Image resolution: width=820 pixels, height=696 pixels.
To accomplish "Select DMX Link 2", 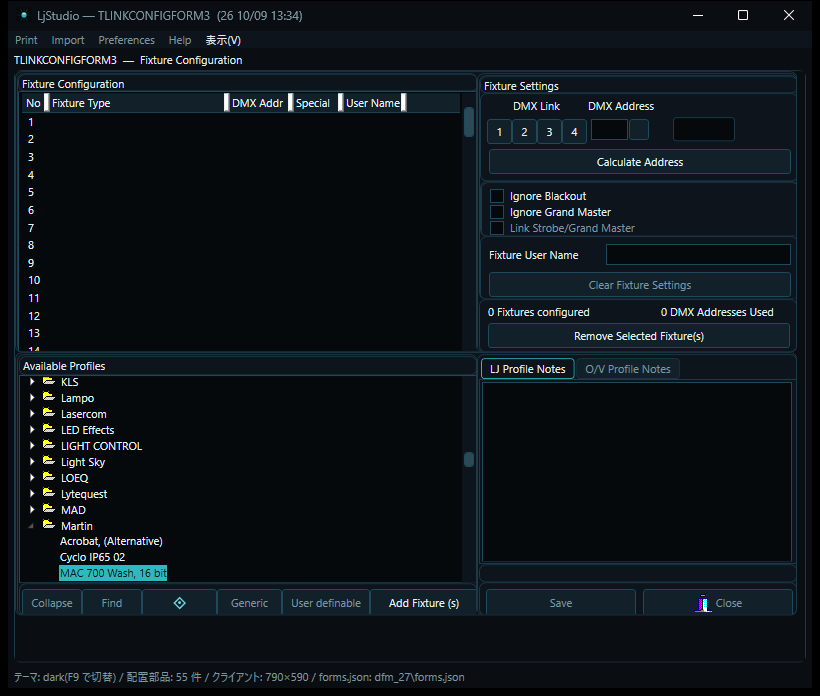I will coord(524,132).
